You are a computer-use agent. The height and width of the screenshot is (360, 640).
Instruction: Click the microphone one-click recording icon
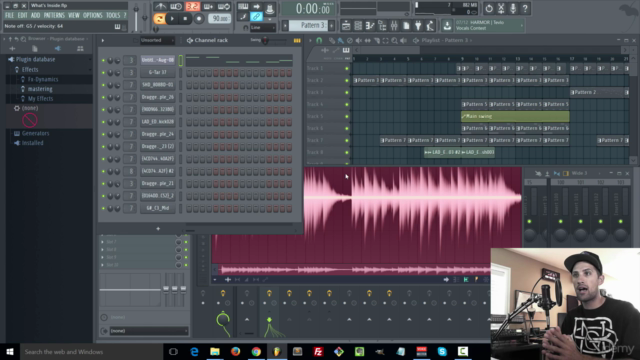click(513, 8)
